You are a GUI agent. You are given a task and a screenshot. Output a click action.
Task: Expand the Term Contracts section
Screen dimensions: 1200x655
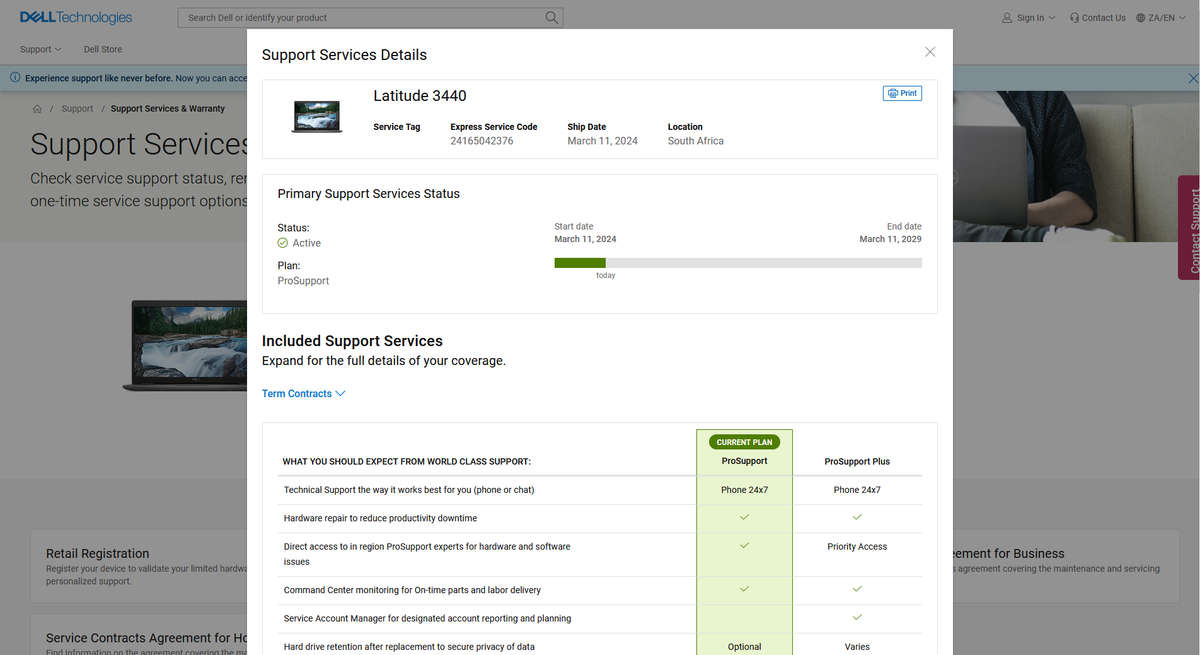point(303,394)
